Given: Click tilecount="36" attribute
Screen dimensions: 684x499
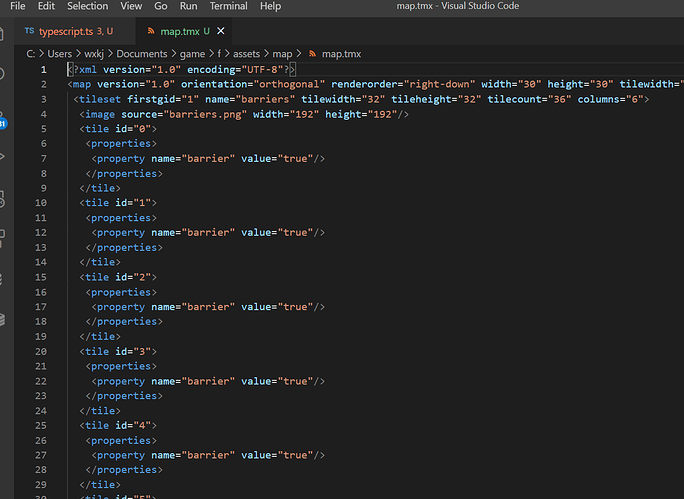Looking at the screenshot, I should (529, 99).
